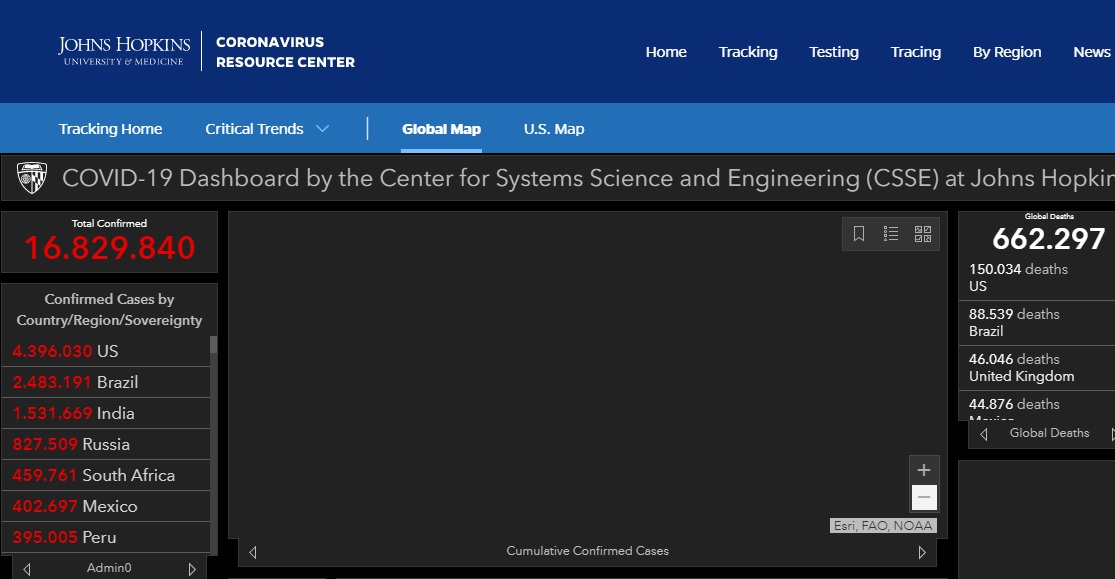
Task: Open the map legend list icon
Action: [891, 233]
